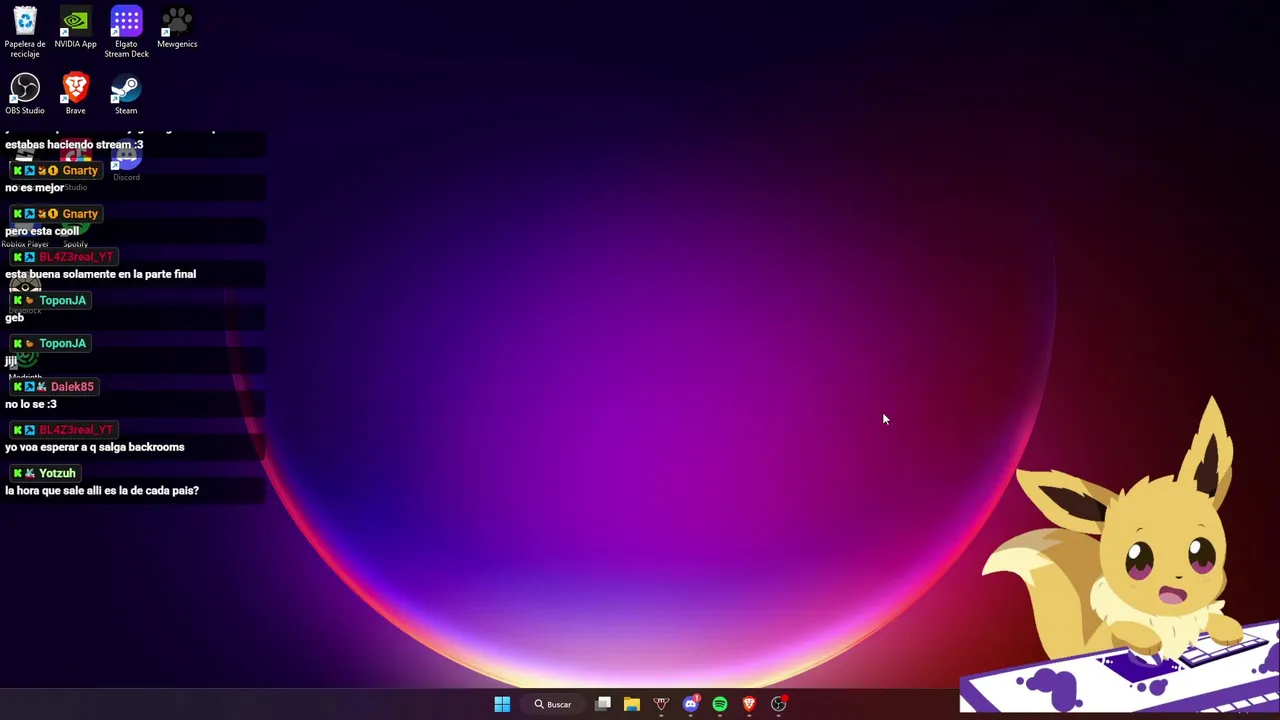This screenshot has height=720, width=1280.
Task: Click BL4Z3real_YT name above the 'backrooms' message
Action: coord(76,429)
